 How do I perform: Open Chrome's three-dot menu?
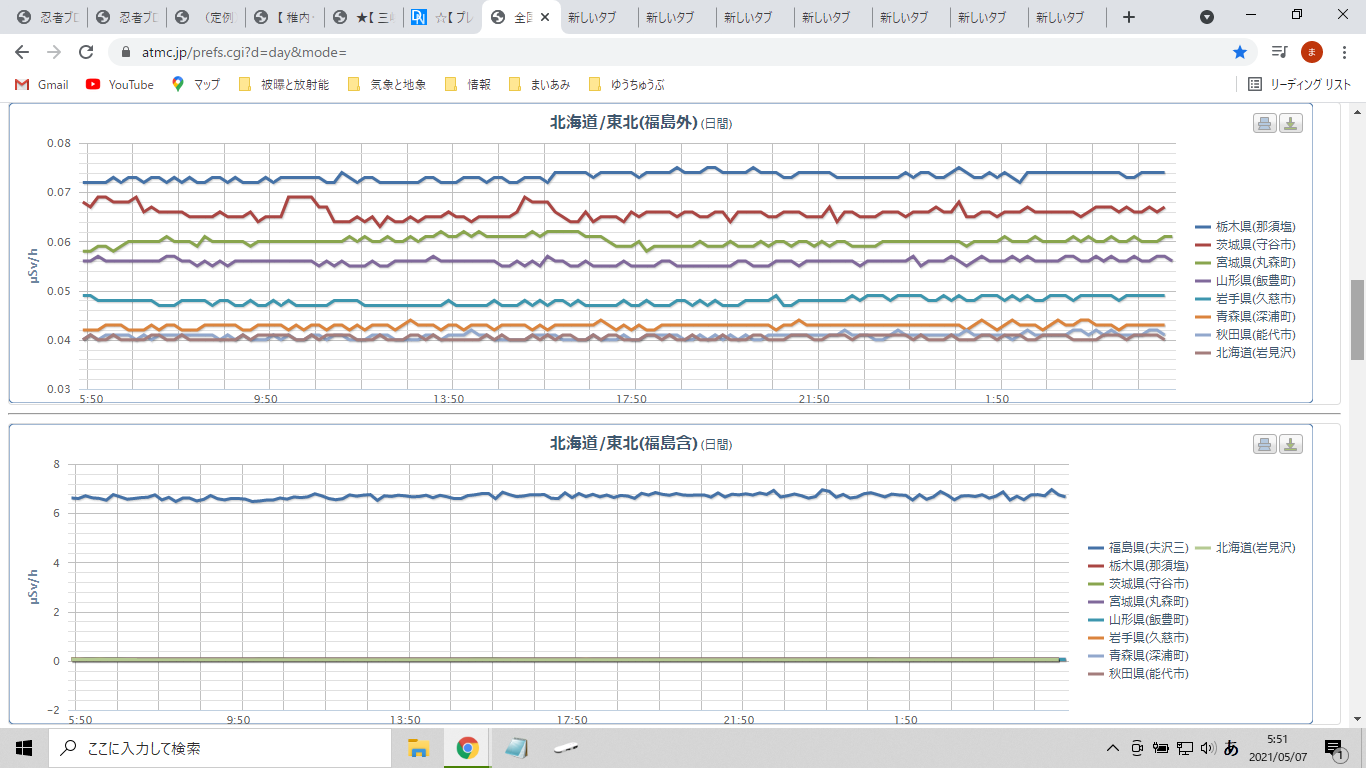coord(1345,52)
